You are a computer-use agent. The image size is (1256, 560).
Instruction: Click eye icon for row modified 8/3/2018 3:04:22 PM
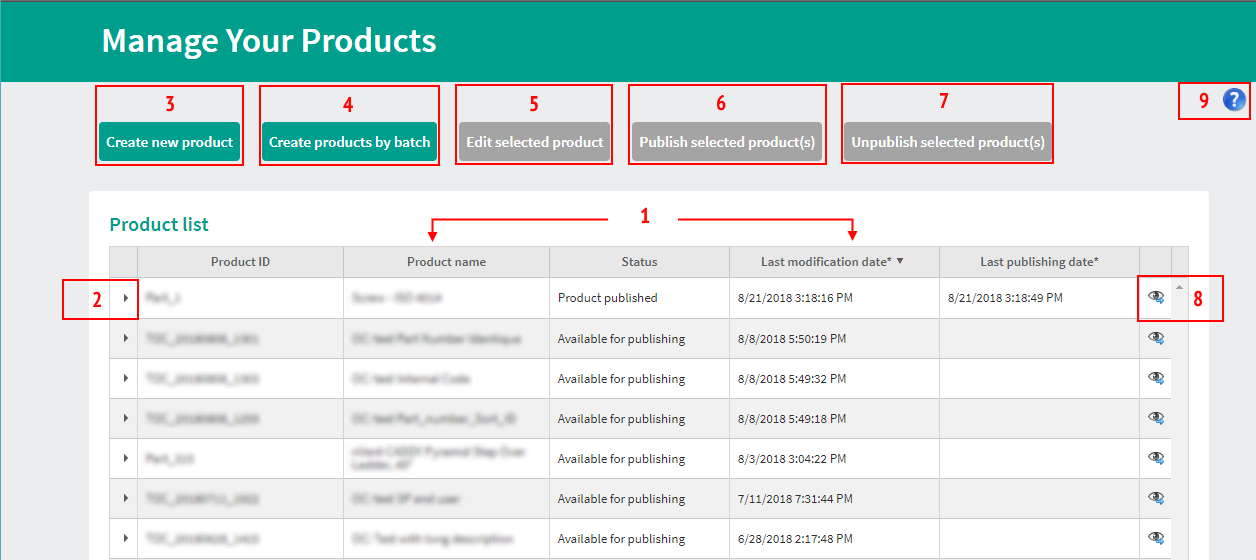[x=1156, y=458]
